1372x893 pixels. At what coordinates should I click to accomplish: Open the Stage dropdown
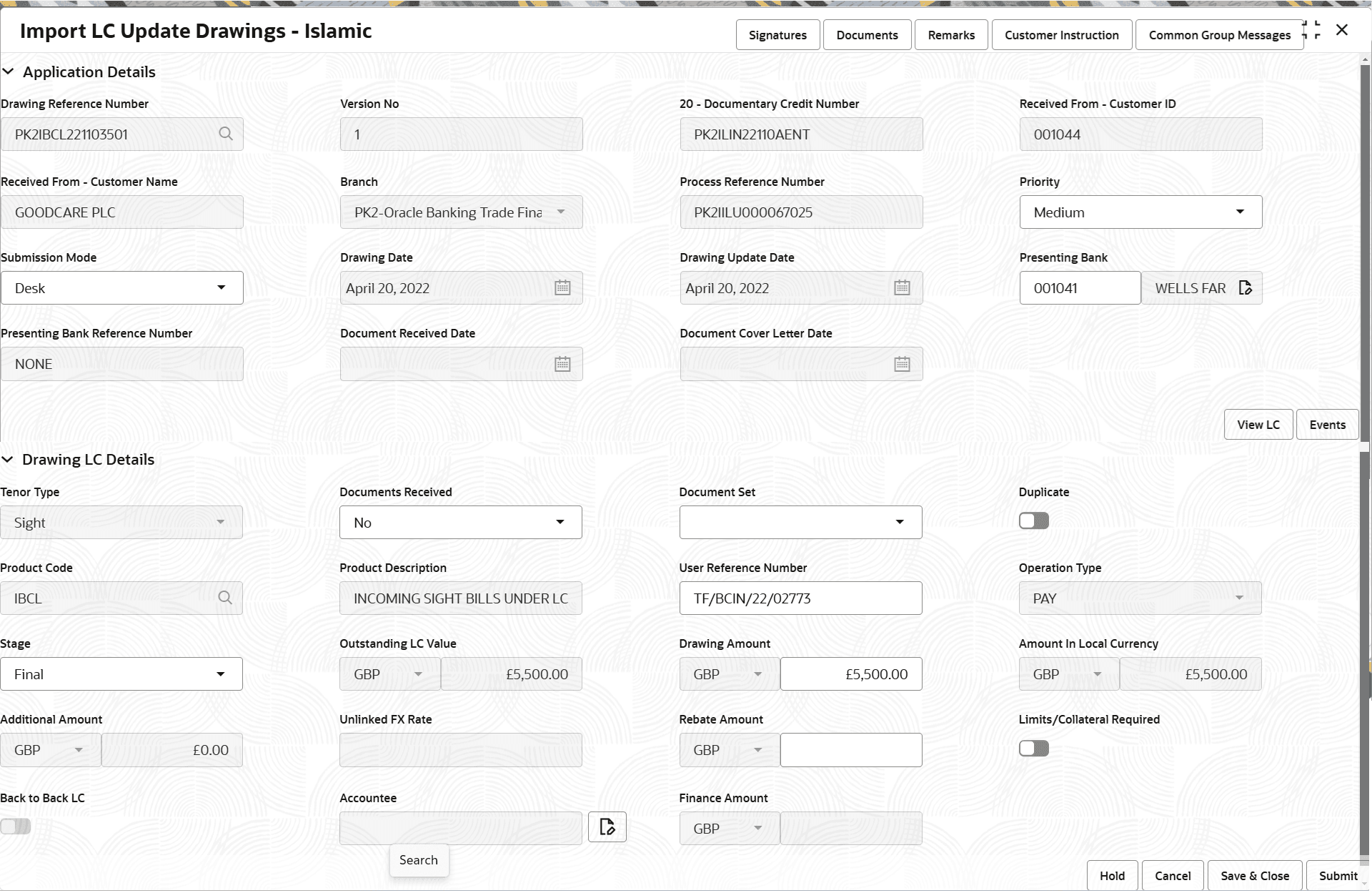[220, 674]
